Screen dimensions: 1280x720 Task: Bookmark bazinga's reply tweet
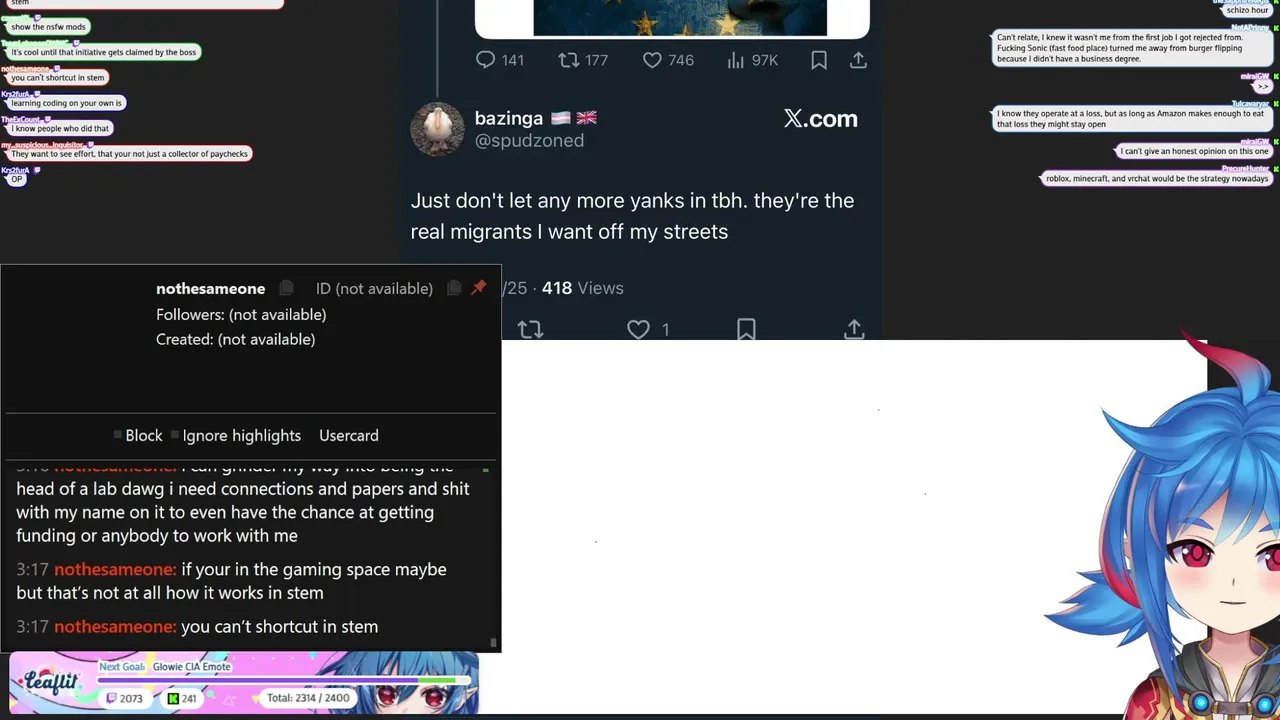[746, 329]
